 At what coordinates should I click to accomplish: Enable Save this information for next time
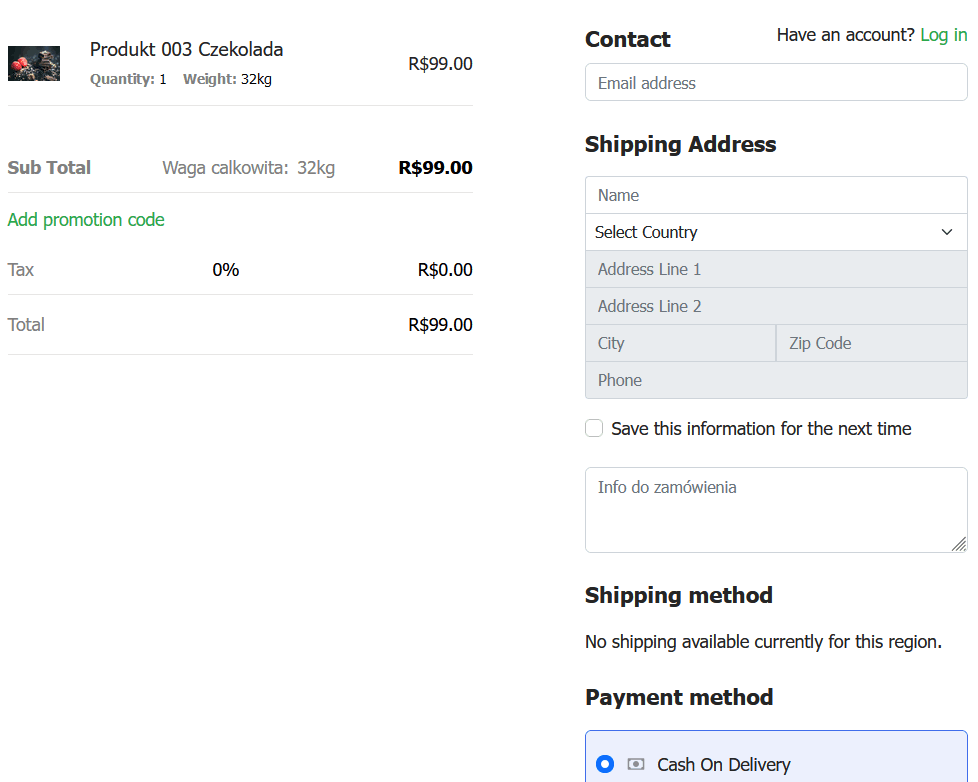[x=594, y=428]
